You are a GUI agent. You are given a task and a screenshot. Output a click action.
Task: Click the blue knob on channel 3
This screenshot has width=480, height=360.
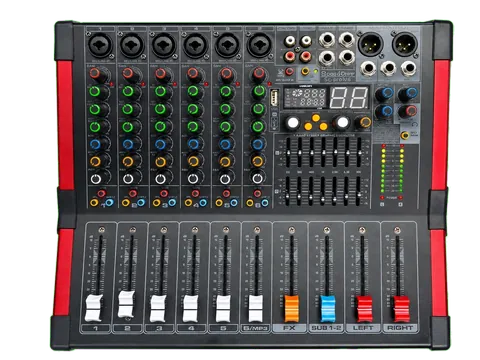point(160,144)
